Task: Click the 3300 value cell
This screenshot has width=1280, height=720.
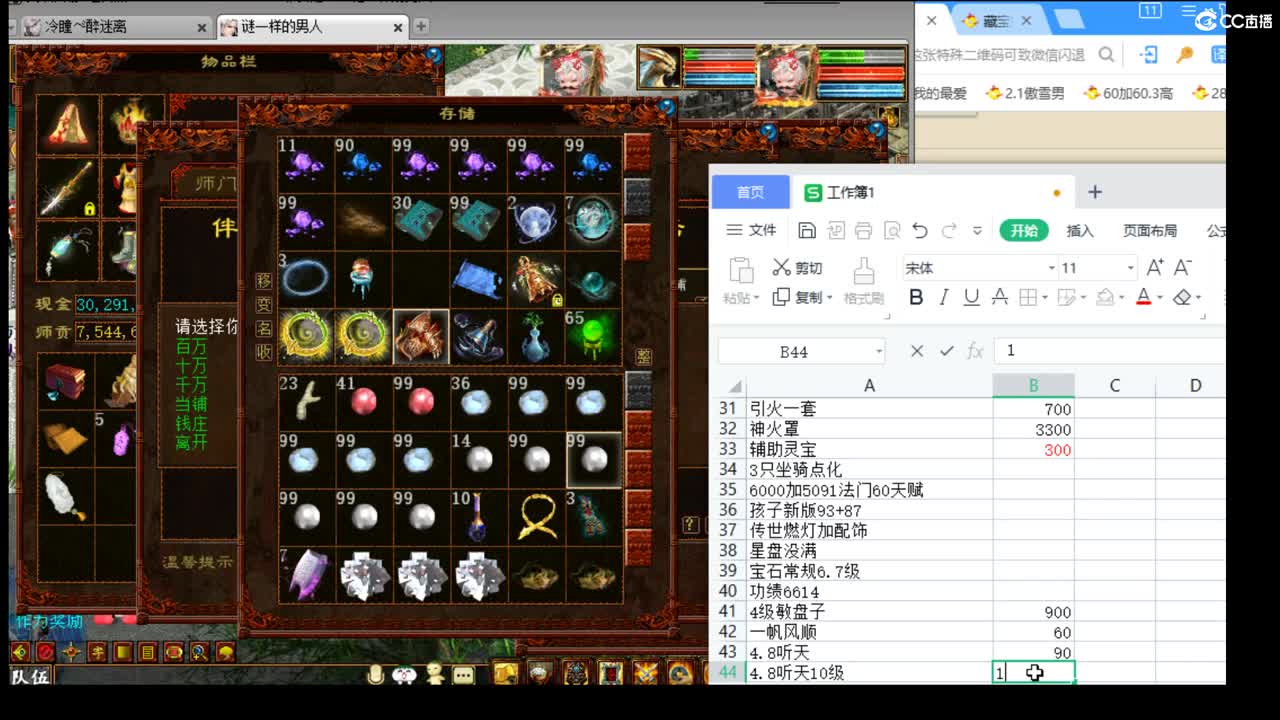Action: click(1034, 429)
